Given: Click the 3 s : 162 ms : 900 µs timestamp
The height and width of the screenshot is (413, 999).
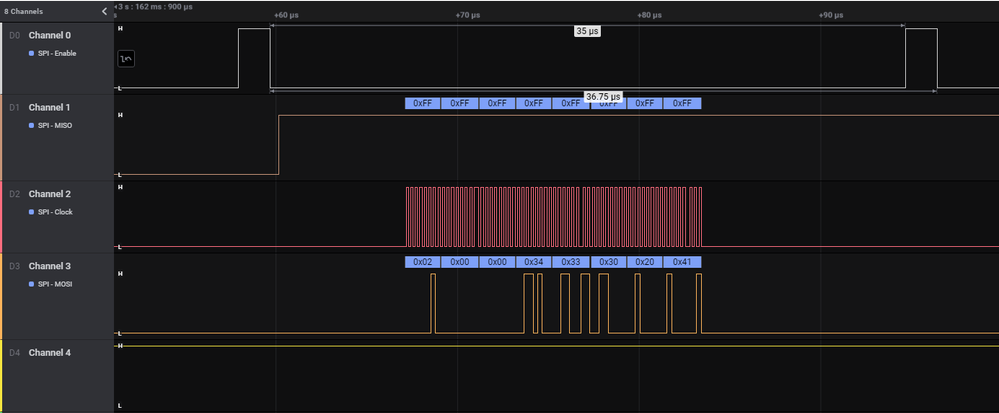Looking at the screenshot, I should pyautogui.click(x=154, y=7).
